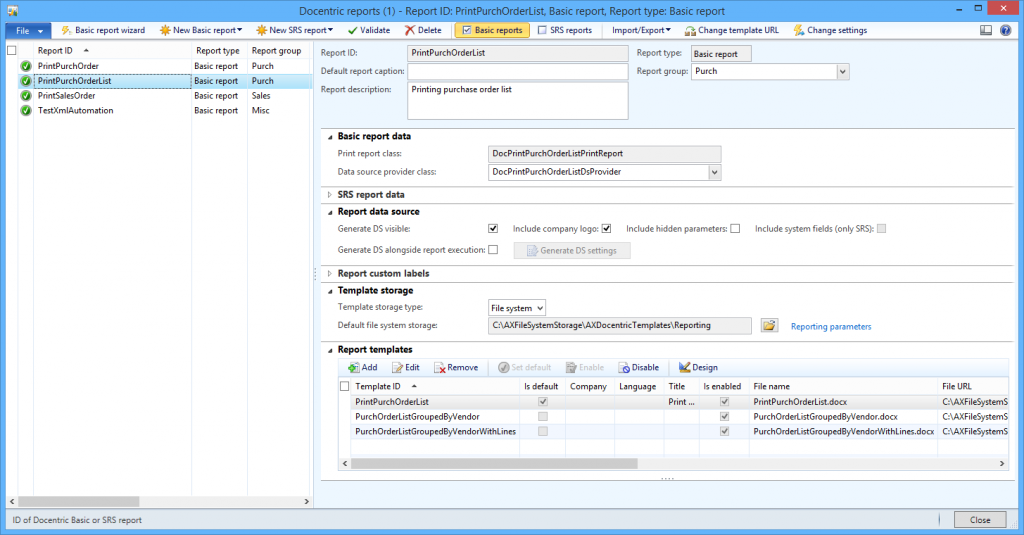Uncheck Include company logo checkbox
The width and height of the screenshot is (1024, 535).
click(x=607, y=229)
